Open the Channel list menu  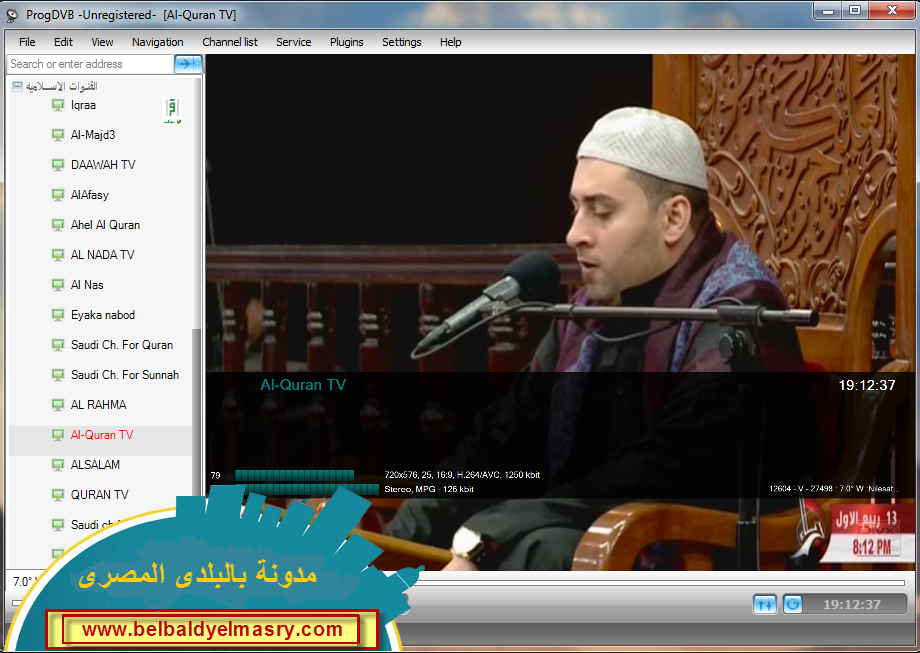coord(230,42)
